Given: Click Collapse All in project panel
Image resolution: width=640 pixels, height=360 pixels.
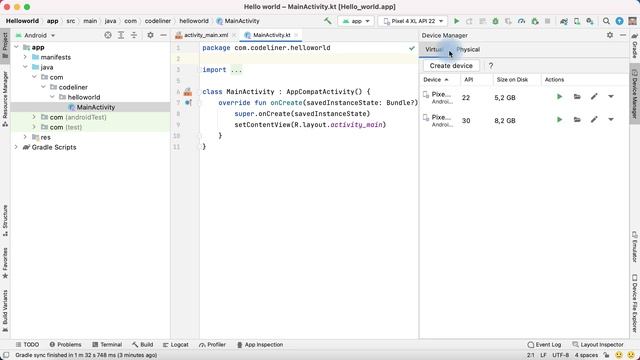Looking at the screenshot, I should pos(134,35).
